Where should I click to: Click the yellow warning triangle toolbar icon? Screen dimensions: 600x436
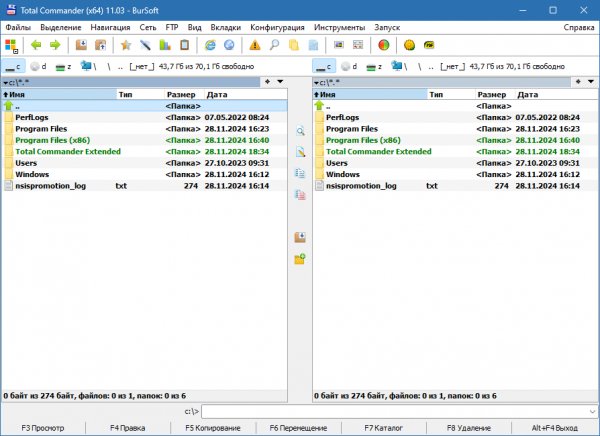(x=255, y=45)
